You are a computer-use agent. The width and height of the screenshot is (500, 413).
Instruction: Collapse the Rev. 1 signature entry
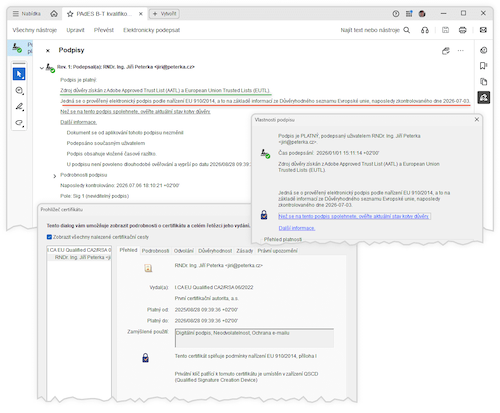pos(42,68)
